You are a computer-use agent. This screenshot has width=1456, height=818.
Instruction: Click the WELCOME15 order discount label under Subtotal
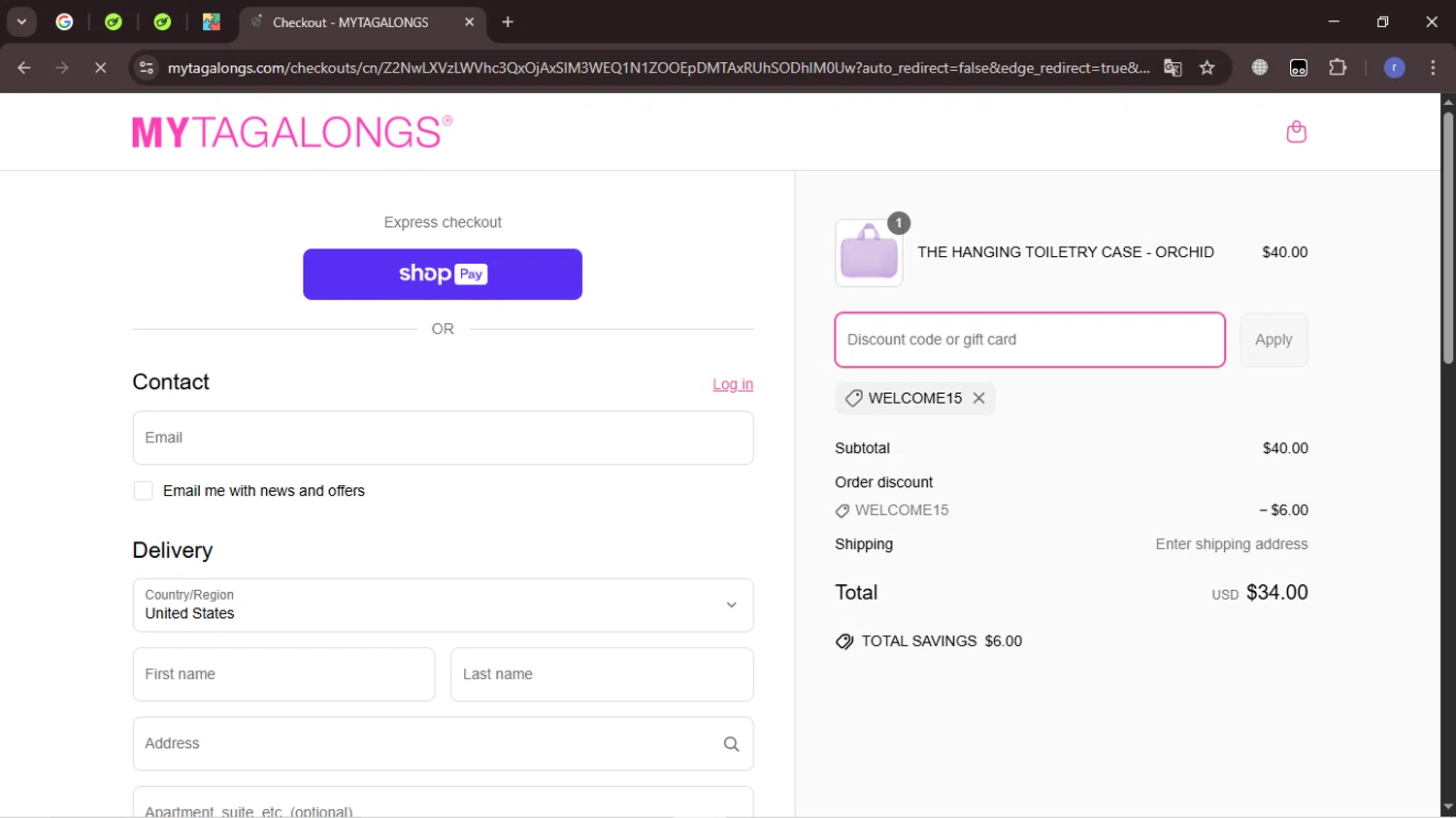click(x=902, y=510)
